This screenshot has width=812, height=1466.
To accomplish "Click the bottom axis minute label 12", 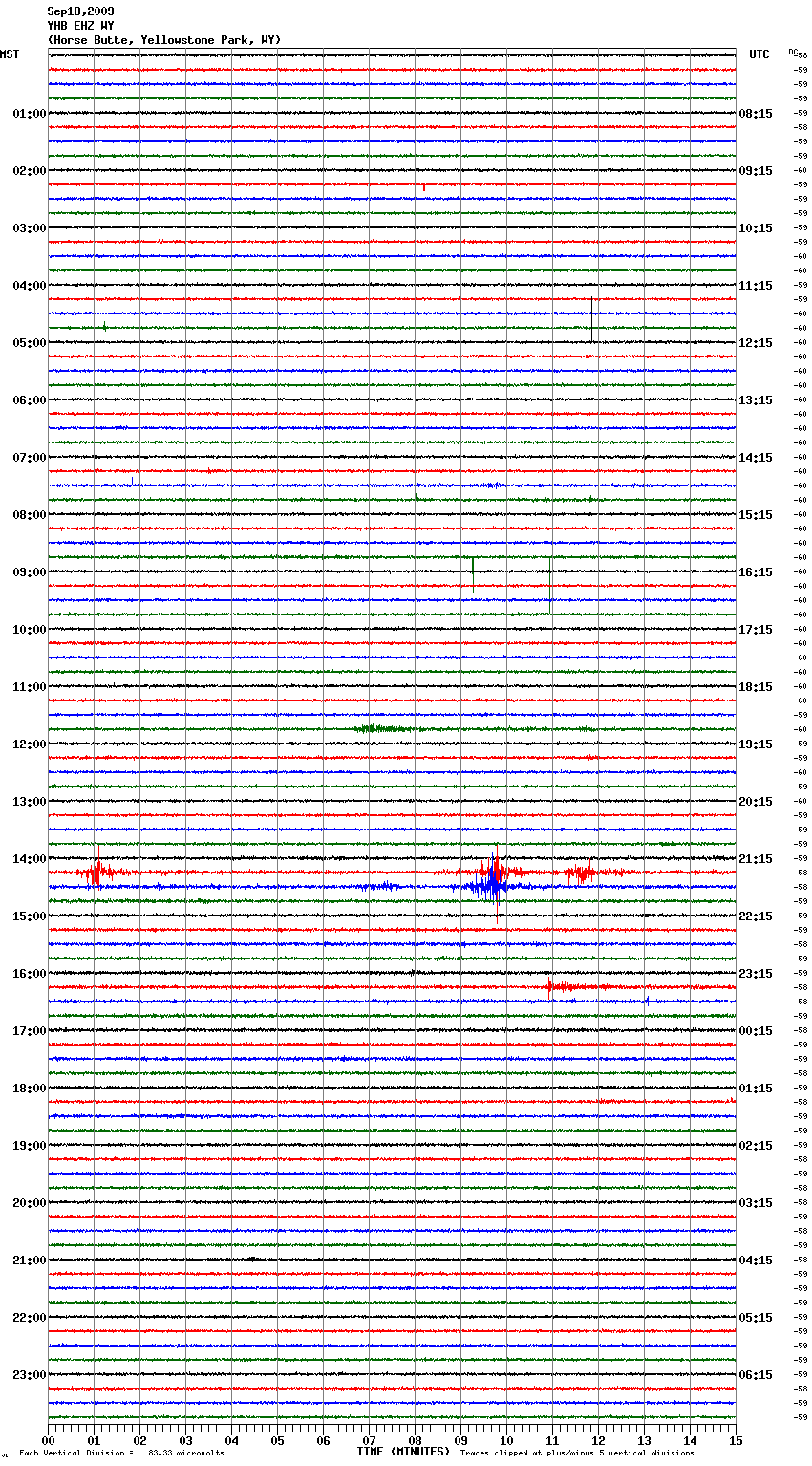I will click(598, 1440).
